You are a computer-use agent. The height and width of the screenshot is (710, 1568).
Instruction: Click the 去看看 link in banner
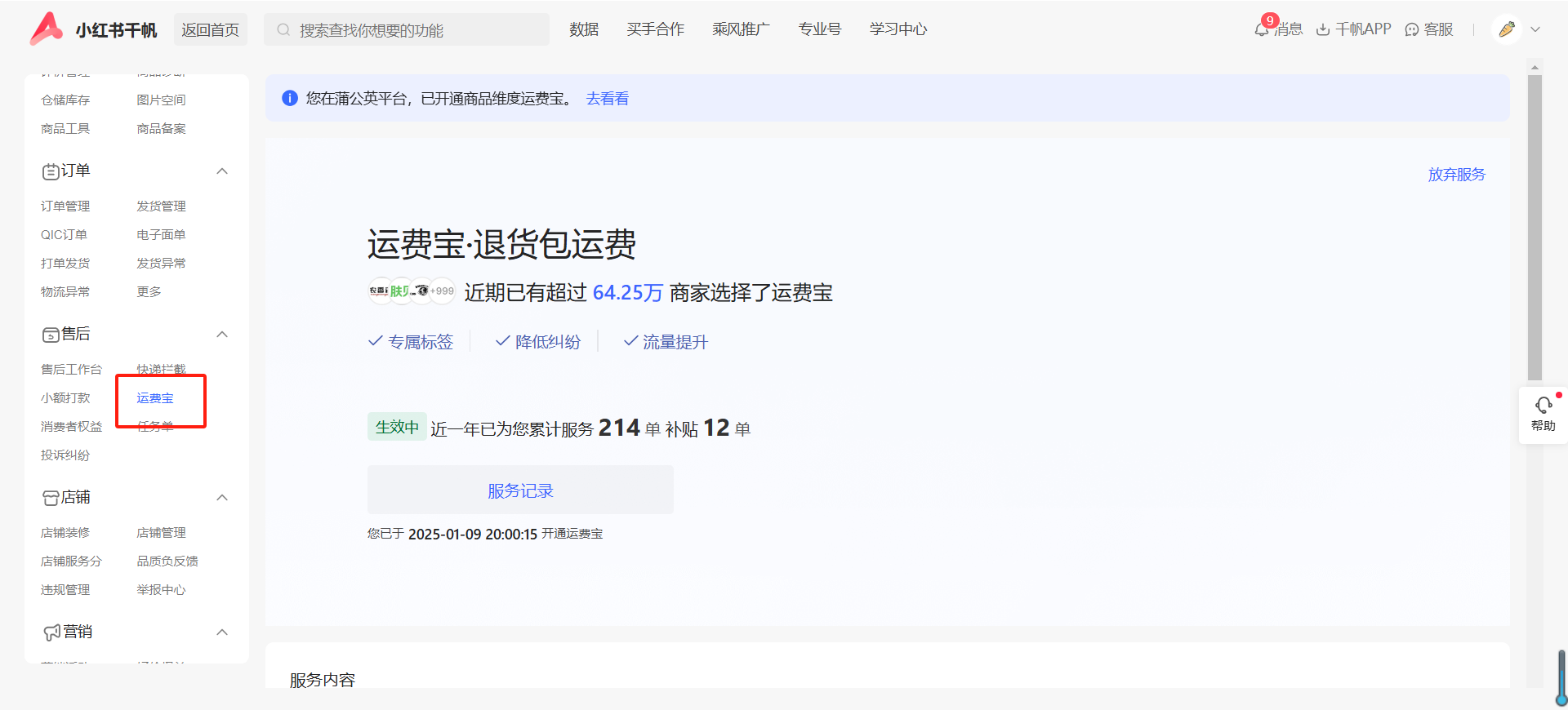[608, 99]
